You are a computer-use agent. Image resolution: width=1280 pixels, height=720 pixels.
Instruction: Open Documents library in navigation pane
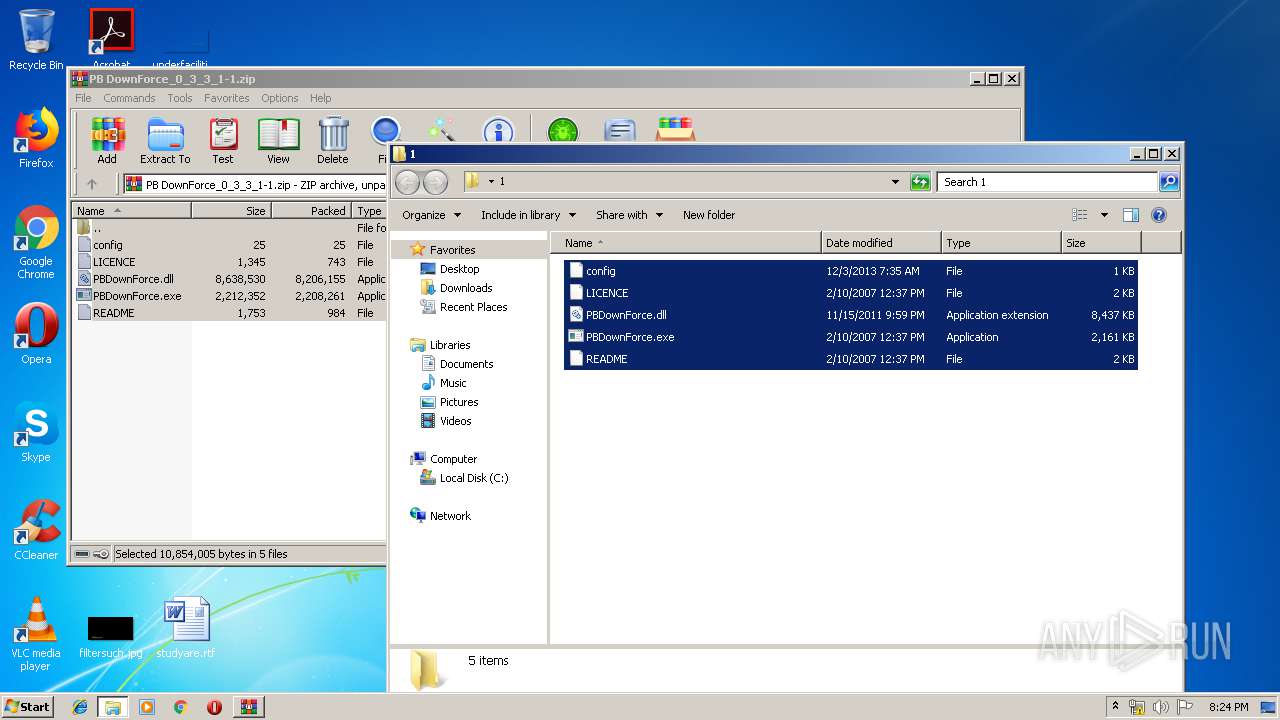click(x=466, y=364)
